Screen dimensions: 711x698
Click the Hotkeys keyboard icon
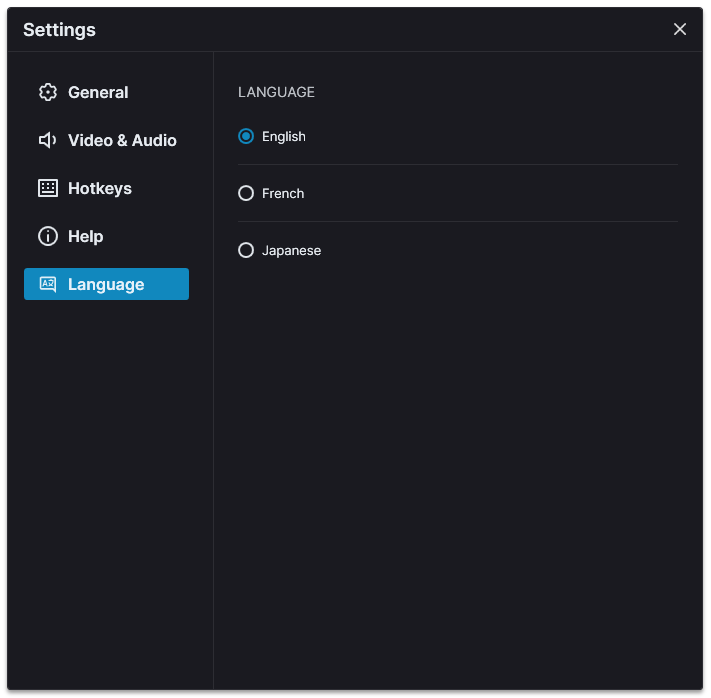click(48, 188)
